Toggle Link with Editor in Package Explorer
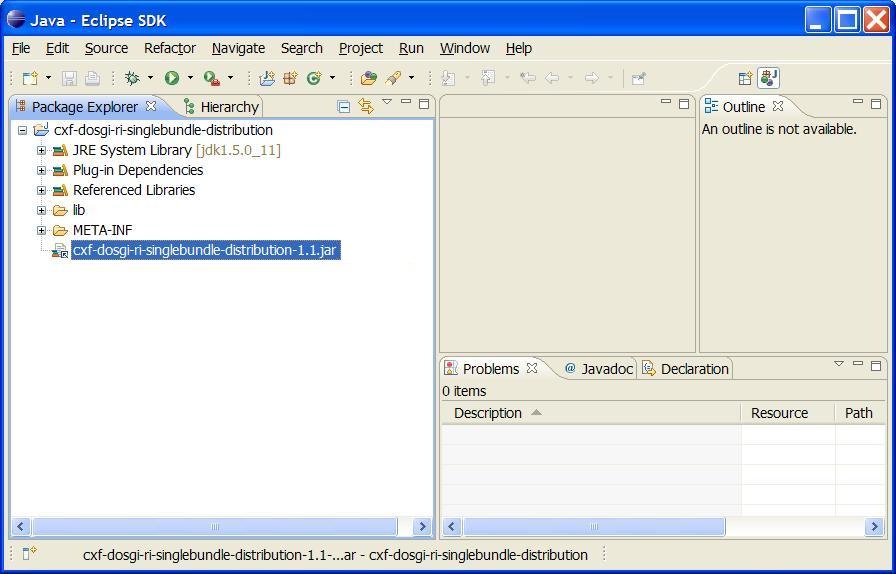896x574 pixels. point(365,107)
